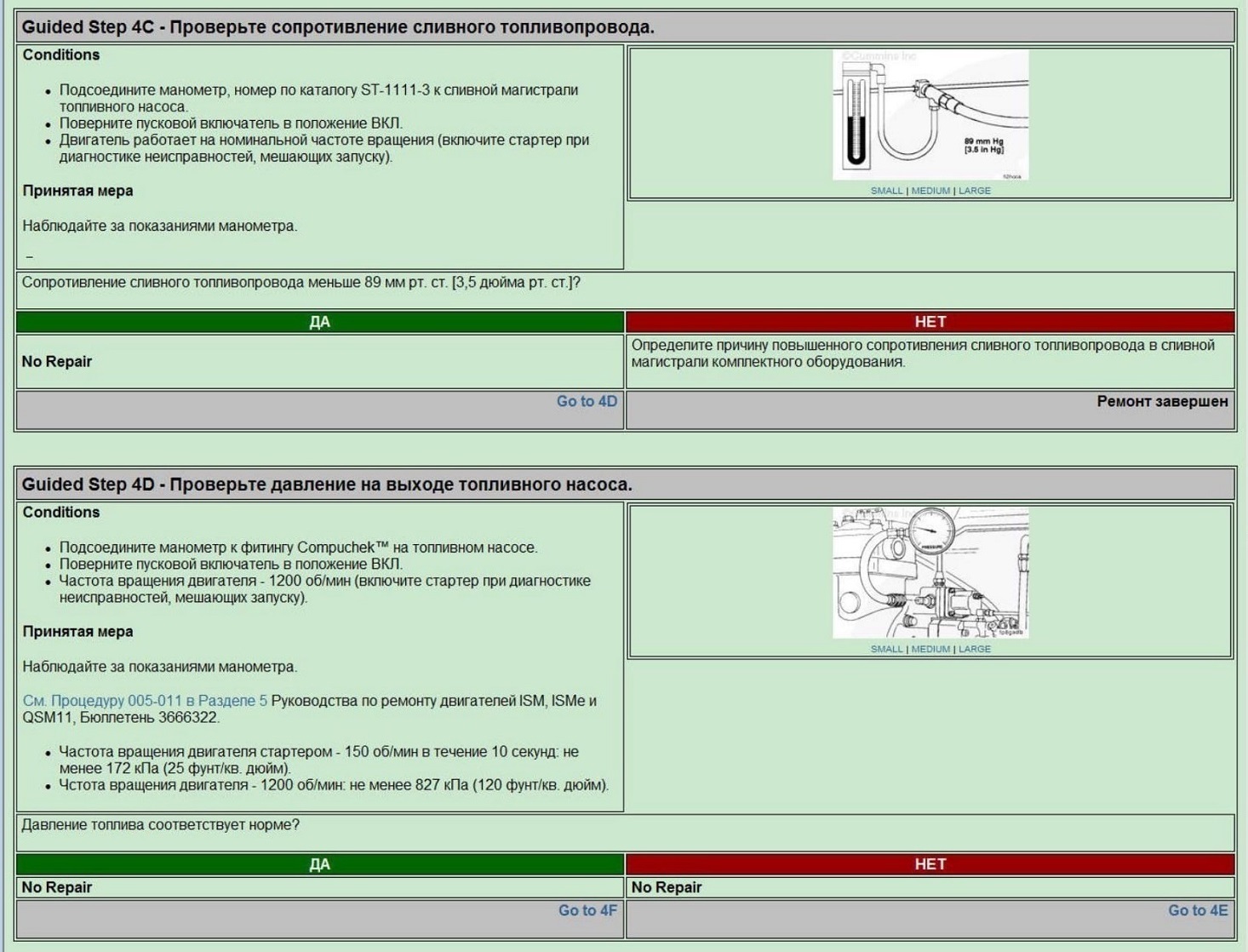Click 'No Repair' under НЕТ in step 4D
The width and height of the screenshot is (1248, 952).
coord(667,887)
